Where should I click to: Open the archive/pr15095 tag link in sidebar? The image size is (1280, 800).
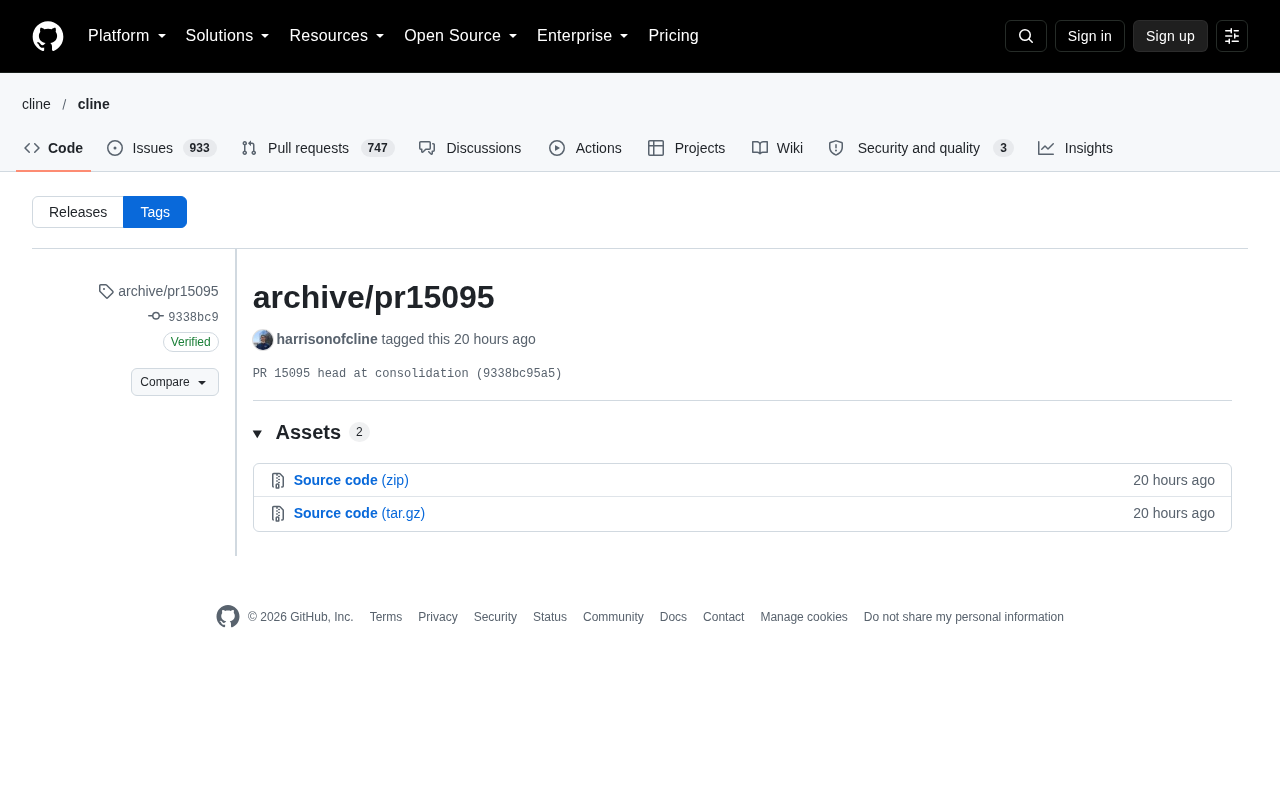click(168, 291)
